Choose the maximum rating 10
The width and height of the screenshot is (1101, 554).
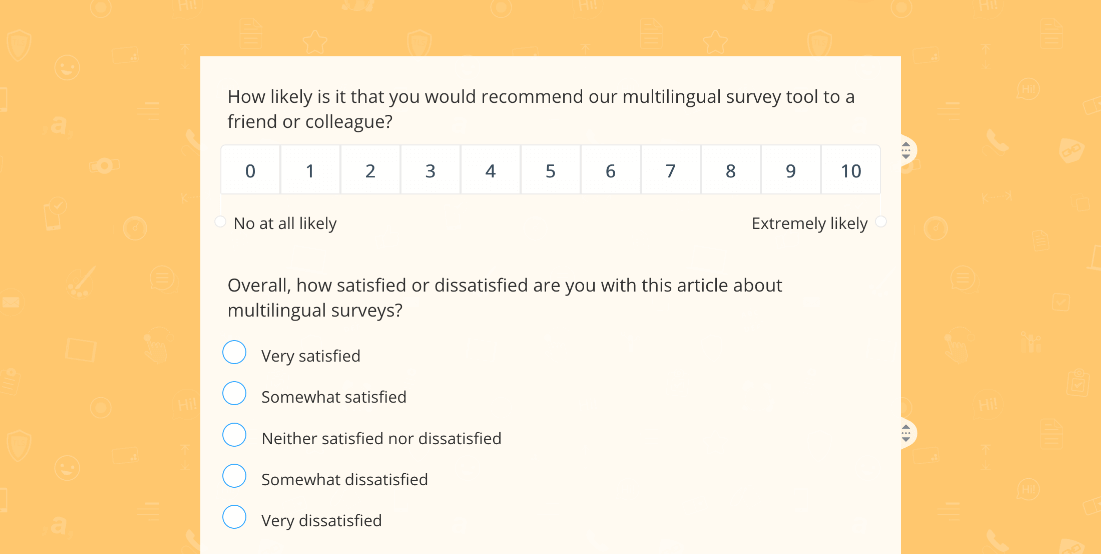(850, 170)
